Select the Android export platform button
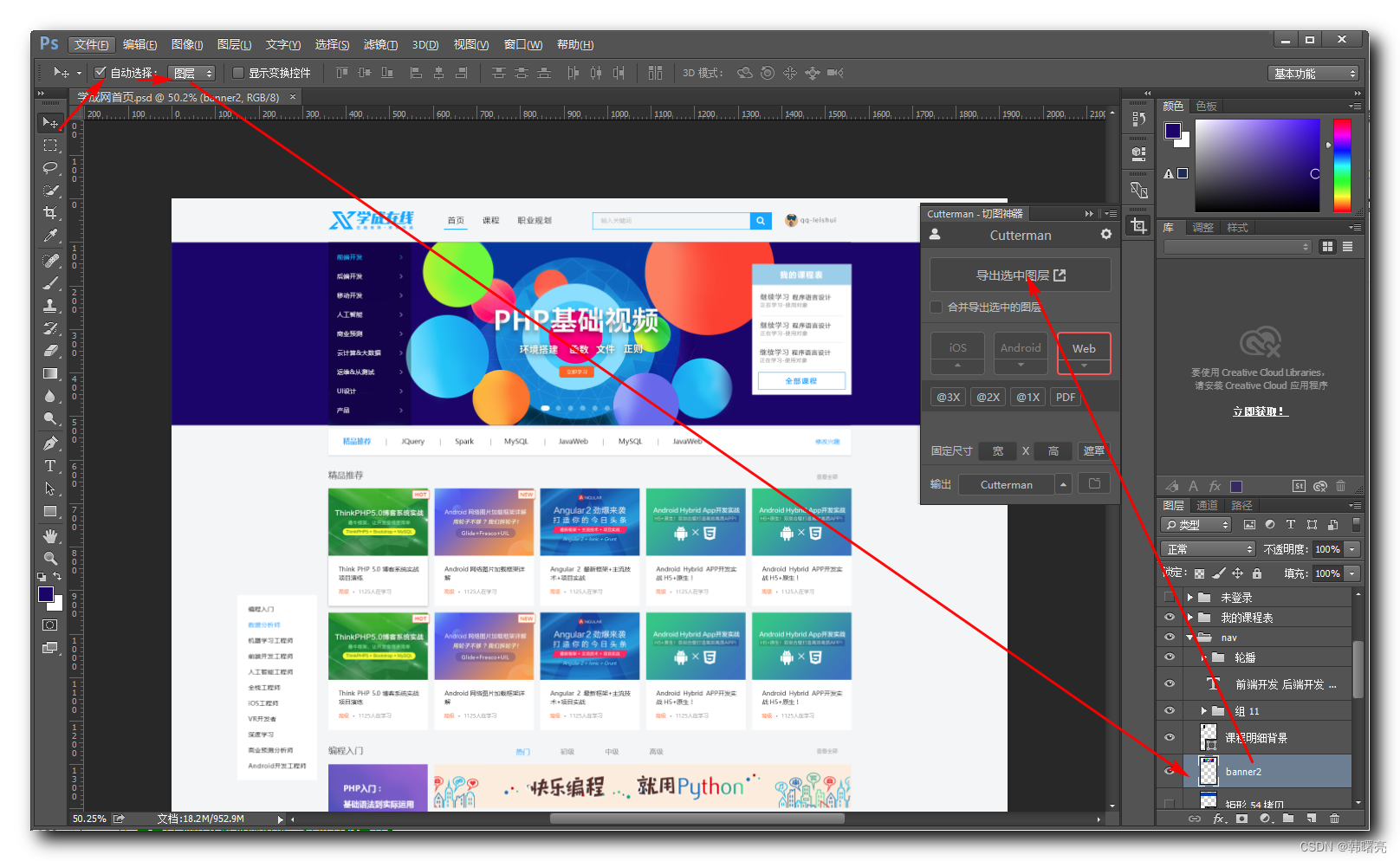Viewport: 1400px width, 861px height. coord(1021,353)
